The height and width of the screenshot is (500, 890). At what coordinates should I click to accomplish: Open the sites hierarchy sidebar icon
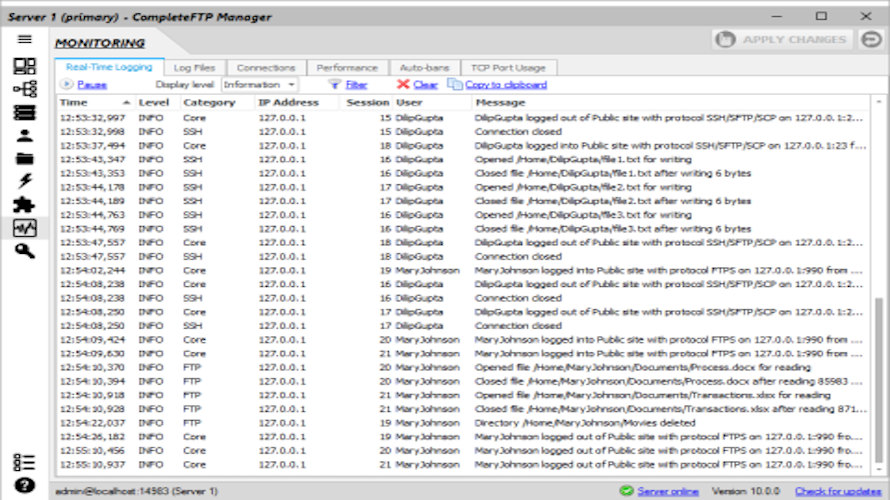[24, 90]
